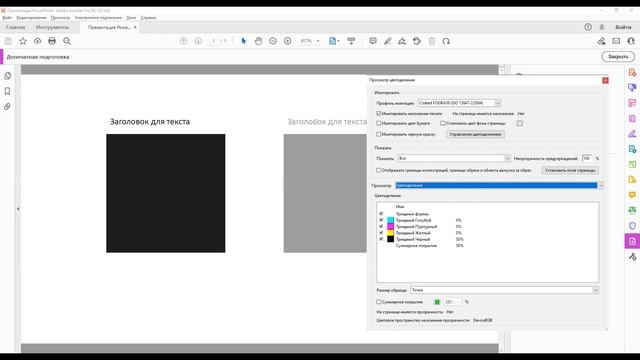Viewport: 640px width, 360px height.
Task: Add a comment note with bubble icon
Action: click(373, 41)
